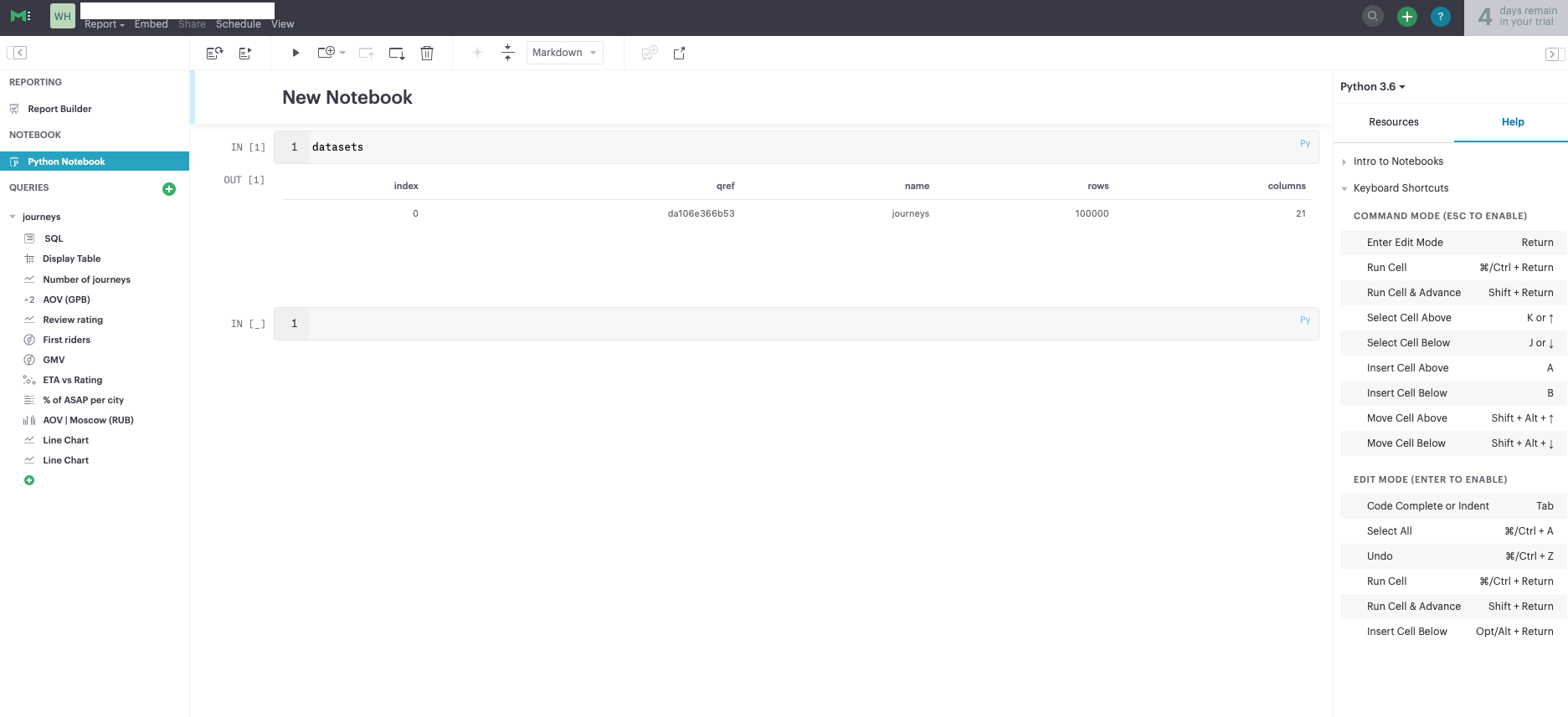The image size is (1568, 717).
Task: Click the AOV (GPB) big number icon
Action: coord(29,300)
